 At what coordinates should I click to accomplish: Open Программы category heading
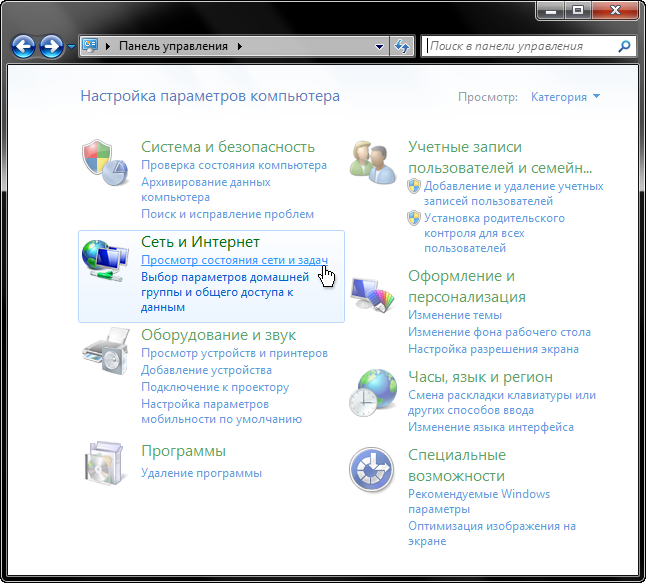click(183, 451)
